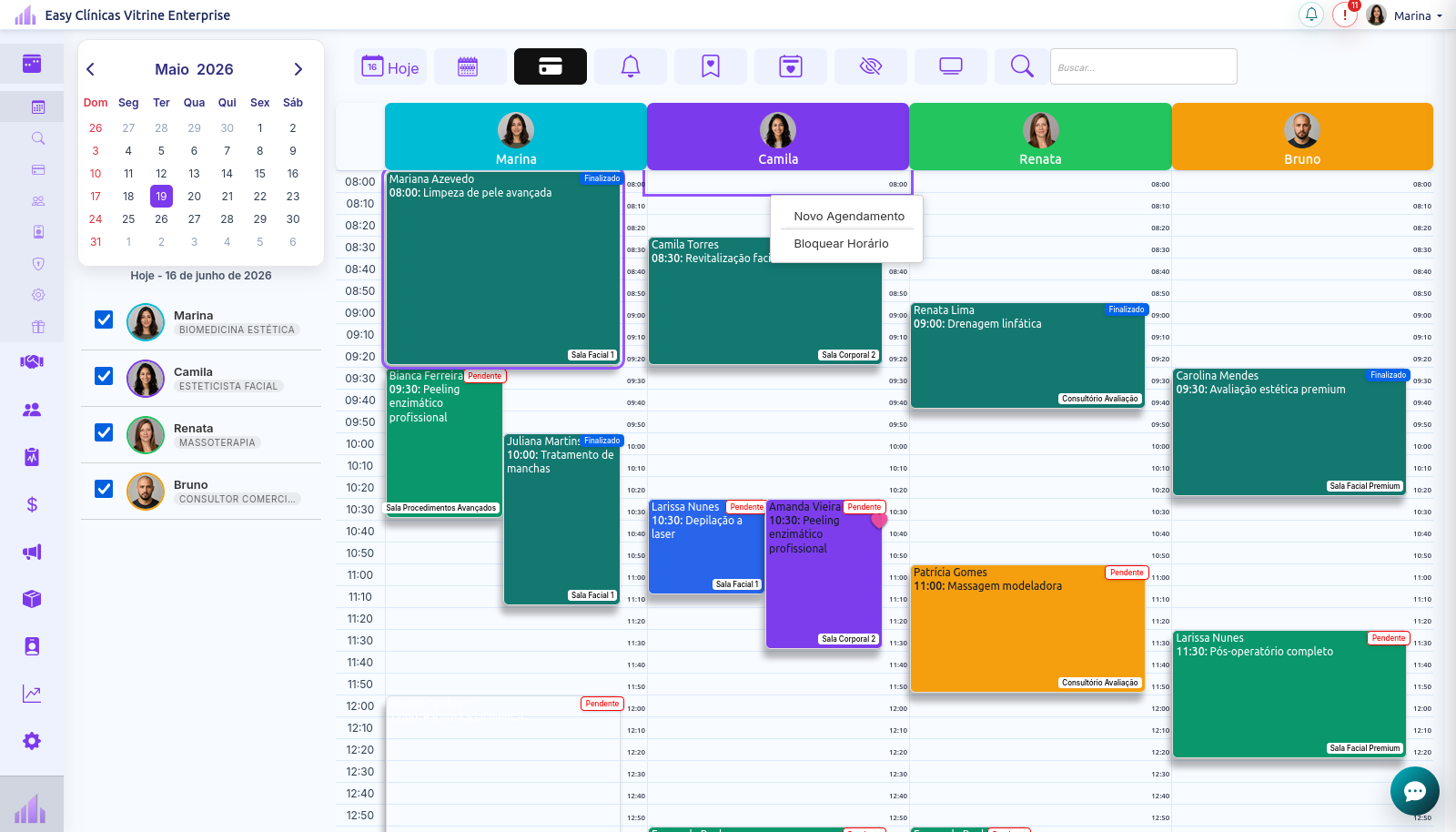Viewport: 1456px width, 832px height.
Task: Toggle Bruno's professional checkbox
Action: point(104,489)
